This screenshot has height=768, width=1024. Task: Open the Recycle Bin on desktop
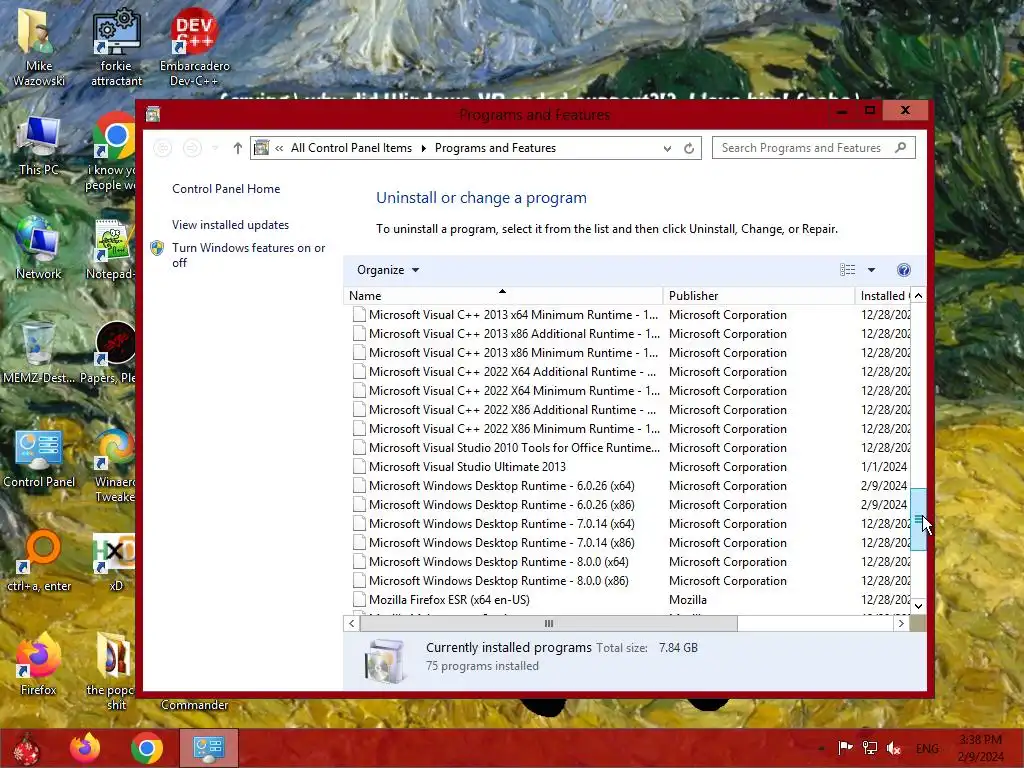pyautogui.click(x=38, y=353)
